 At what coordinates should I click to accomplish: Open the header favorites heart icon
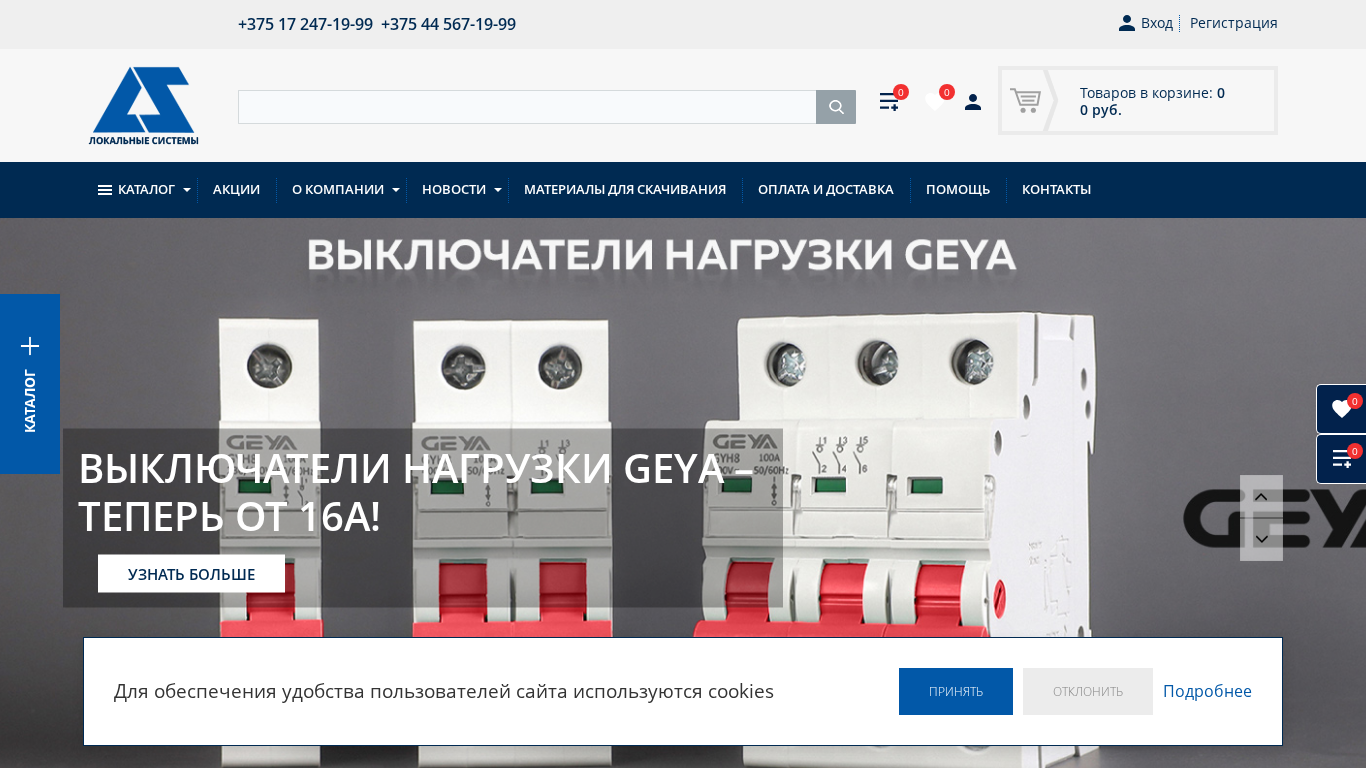point(935,101)
